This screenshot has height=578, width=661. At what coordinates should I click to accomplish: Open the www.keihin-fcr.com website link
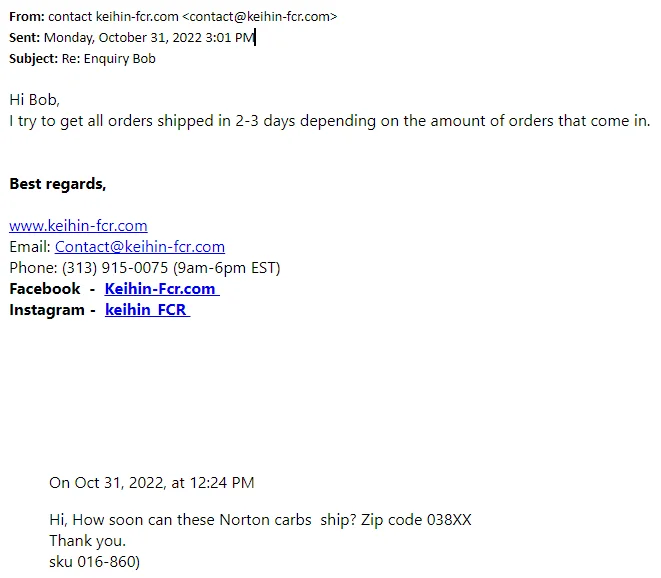pos(78,226)
